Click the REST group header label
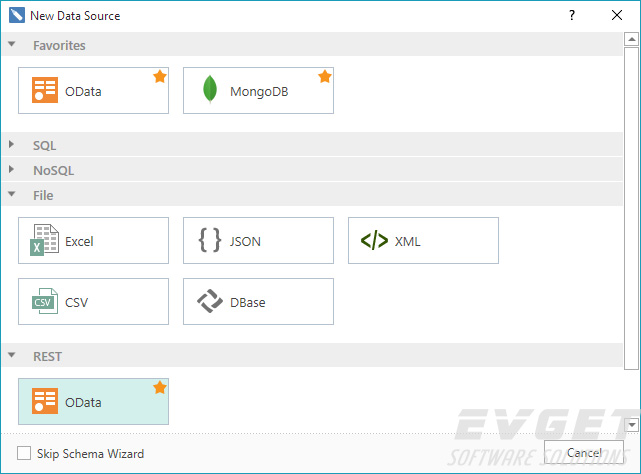Viewport: 641px width, 474px height. point(47,357)
